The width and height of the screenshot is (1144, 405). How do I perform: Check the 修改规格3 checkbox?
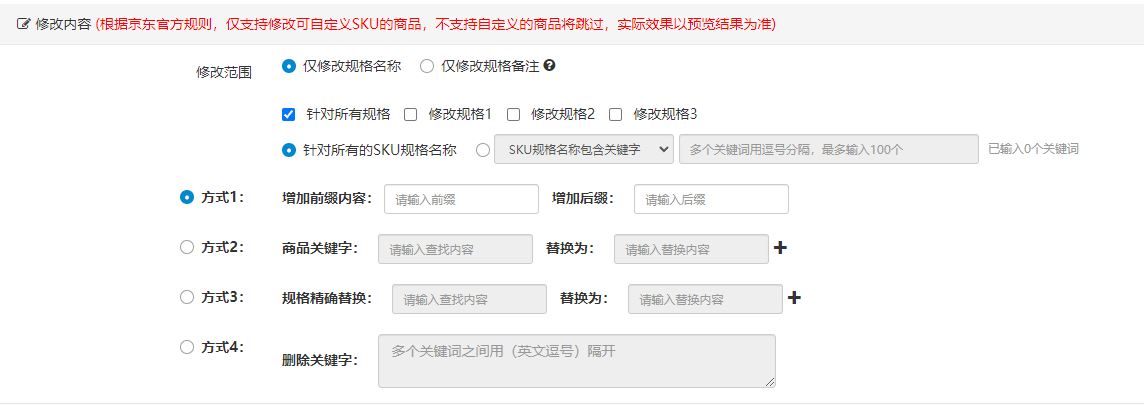[x=616, y=114]
